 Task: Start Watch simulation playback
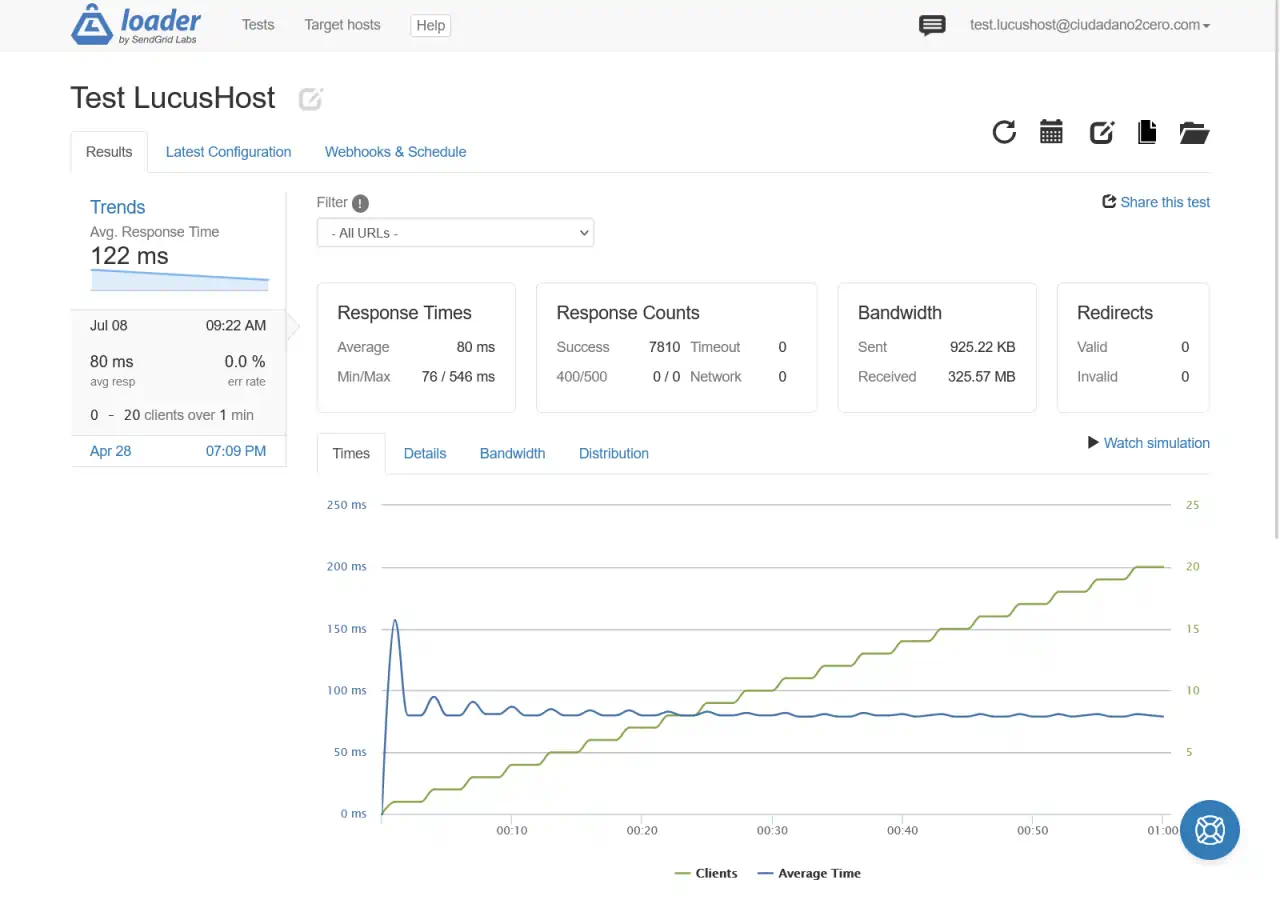(1149, 443)
